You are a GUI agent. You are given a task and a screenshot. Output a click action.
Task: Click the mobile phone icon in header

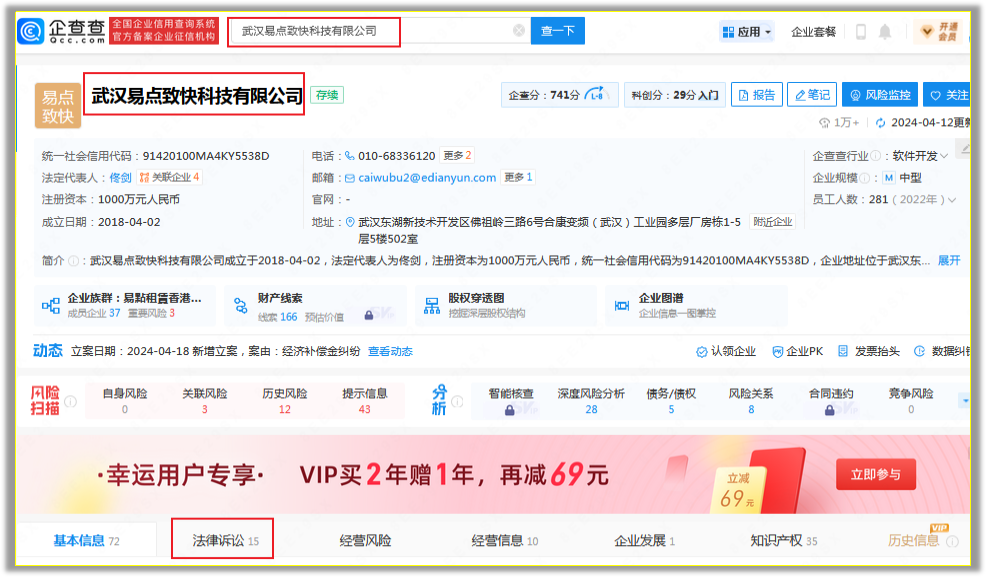click(x=860, y=31)
